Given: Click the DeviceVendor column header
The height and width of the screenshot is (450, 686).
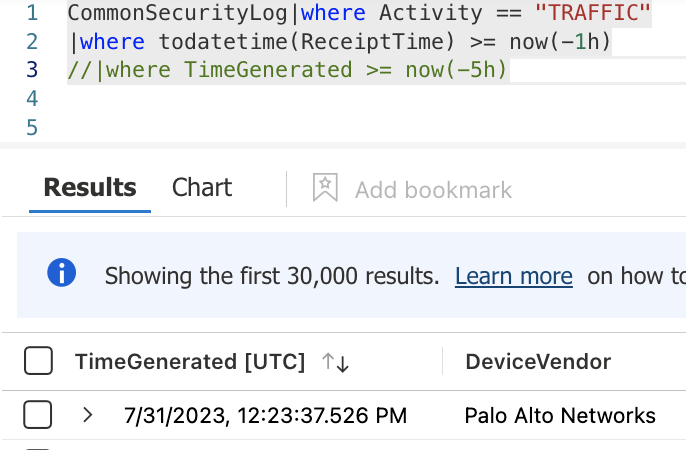Looking at the screenshot, I should (538, 362).
